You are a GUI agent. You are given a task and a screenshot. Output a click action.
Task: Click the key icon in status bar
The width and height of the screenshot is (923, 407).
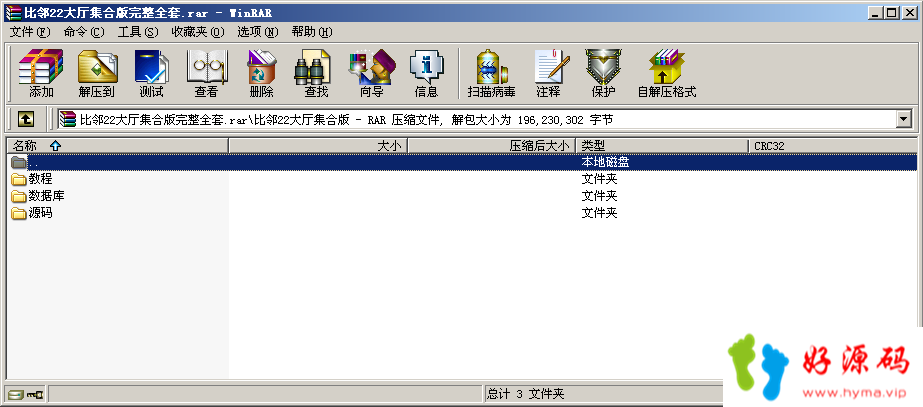point(35,394)
